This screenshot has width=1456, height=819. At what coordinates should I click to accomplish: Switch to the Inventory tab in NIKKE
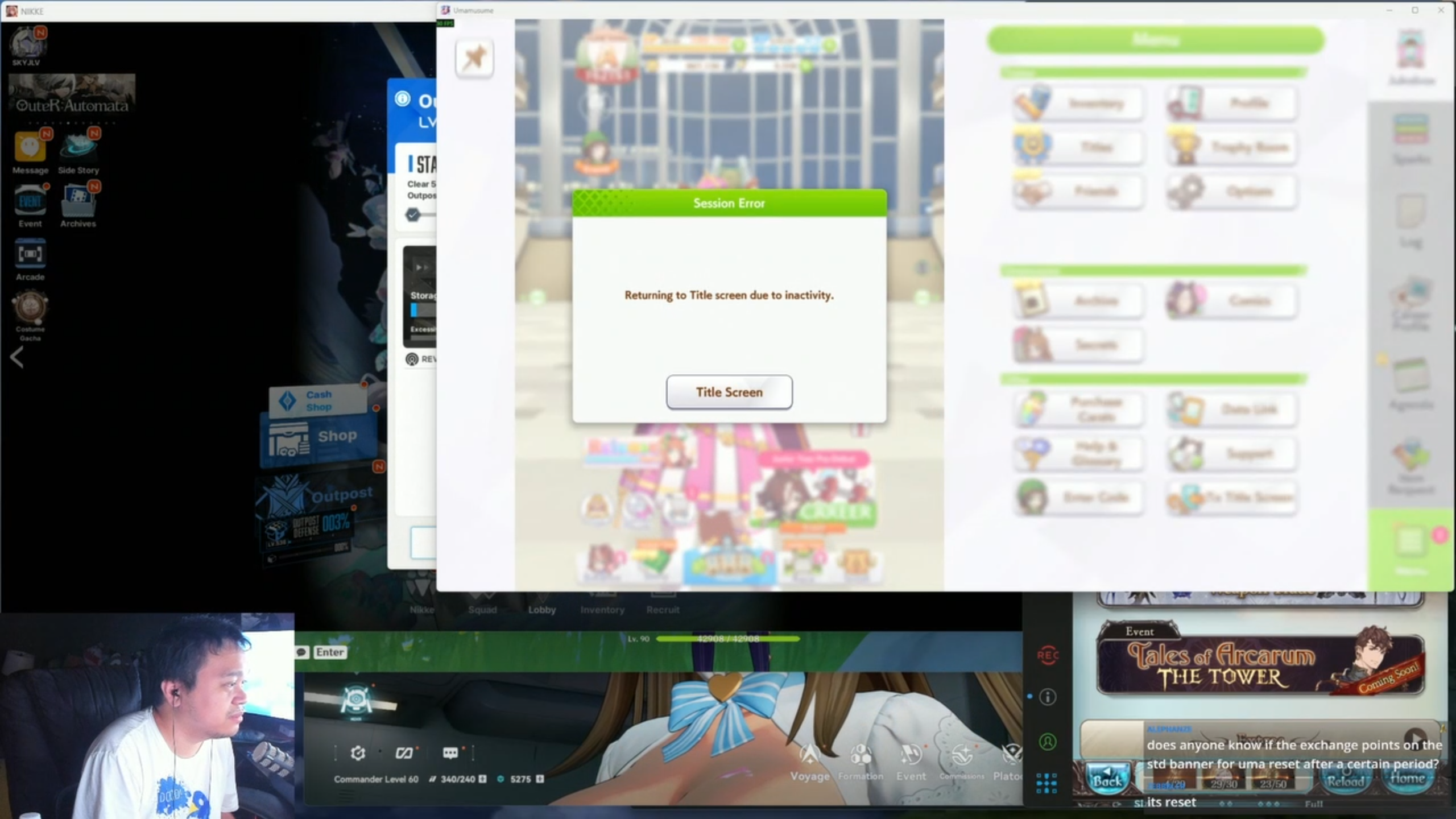602,603
